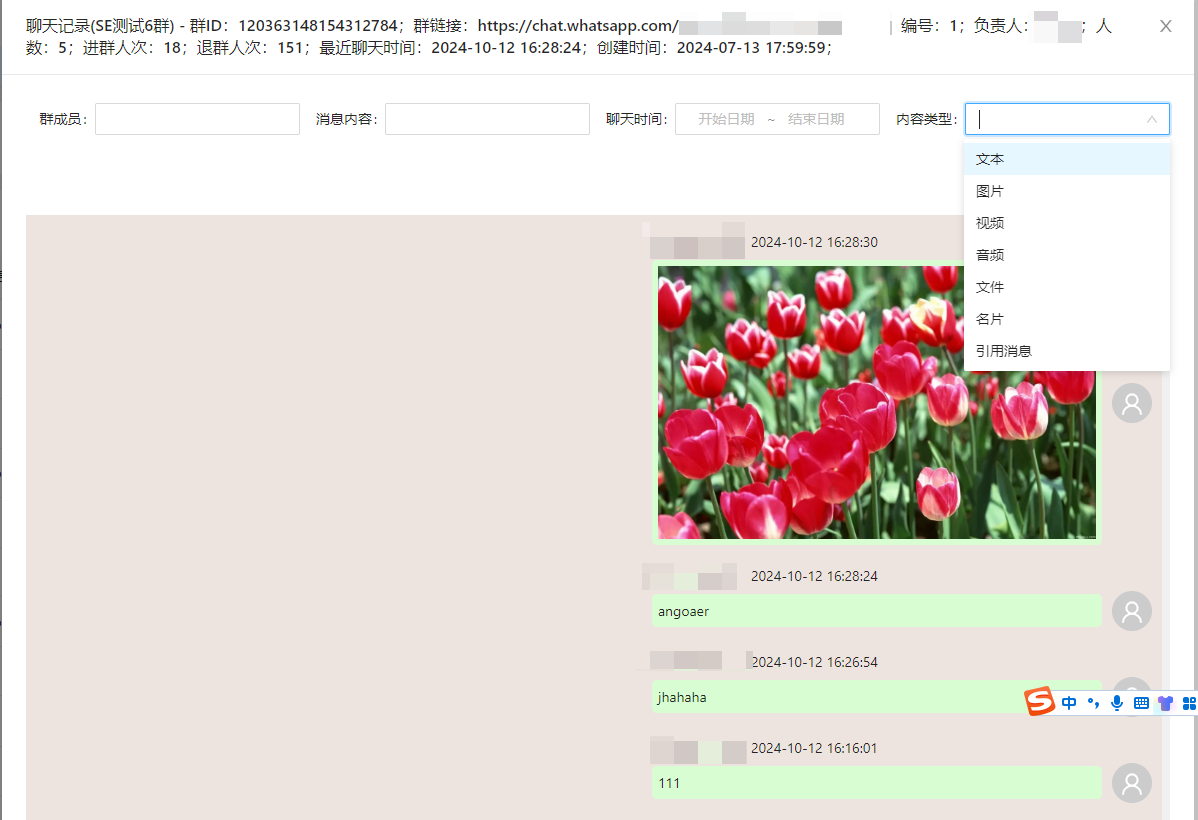The height and width of the screenshot is (820, 1198).
Task: Select 引用消息 in content type list
Action: (x=1067, y=352)
